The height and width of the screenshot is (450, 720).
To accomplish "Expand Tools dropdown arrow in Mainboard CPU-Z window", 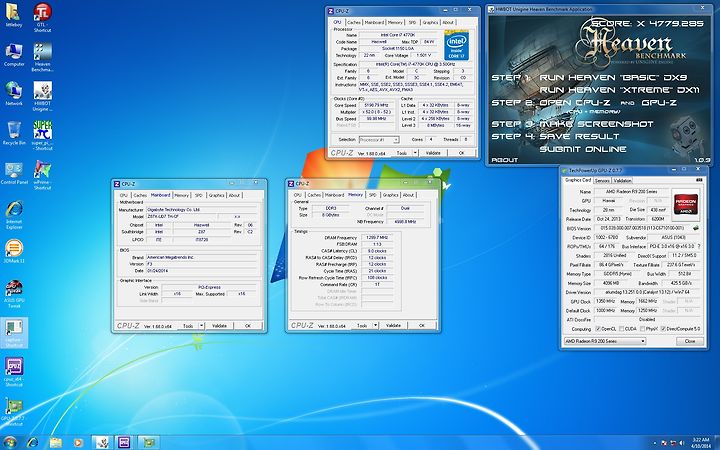I will tap(201, 326).
